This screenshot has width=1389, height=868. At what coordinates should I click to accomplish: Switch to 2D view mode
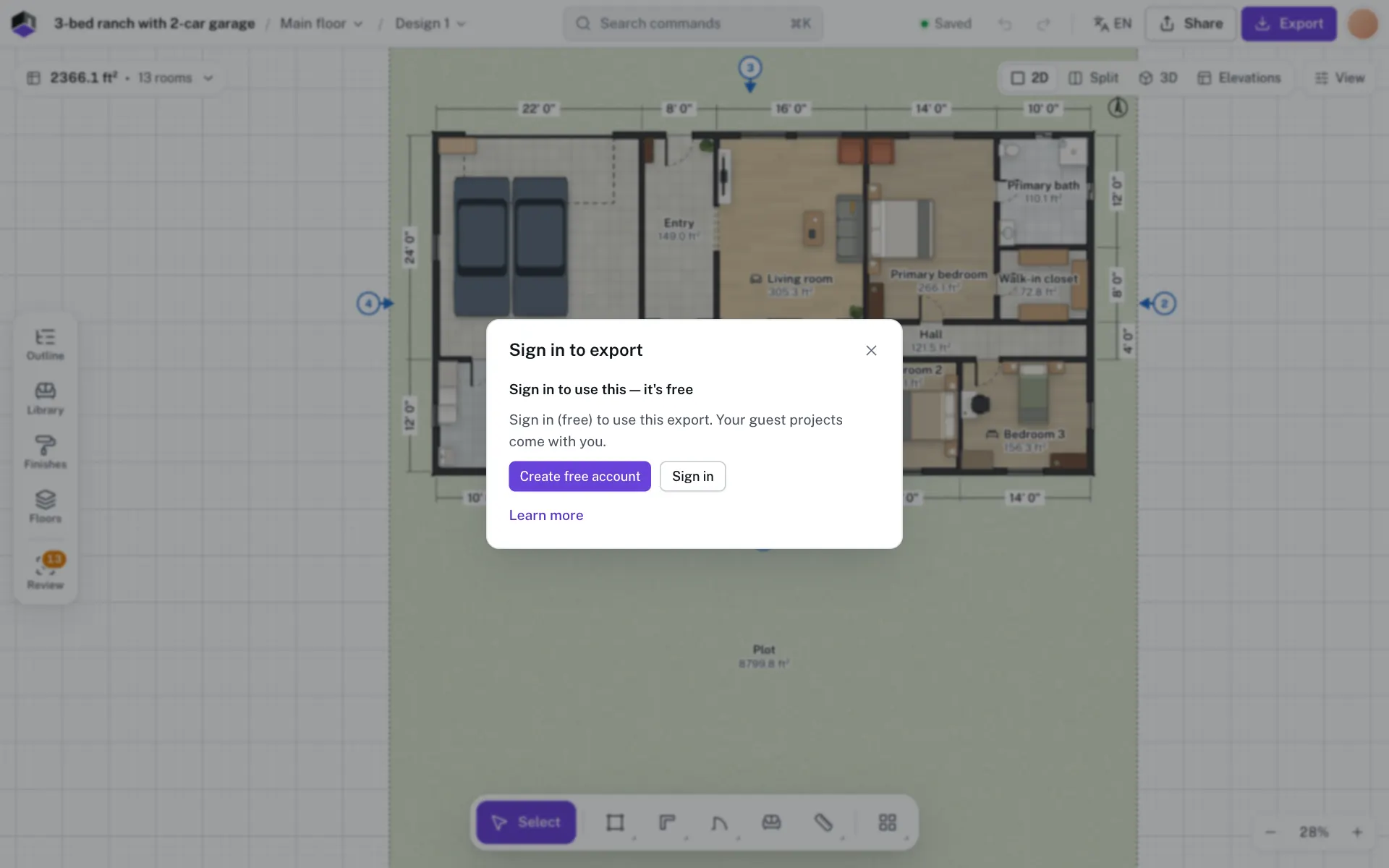(1029, 78)
